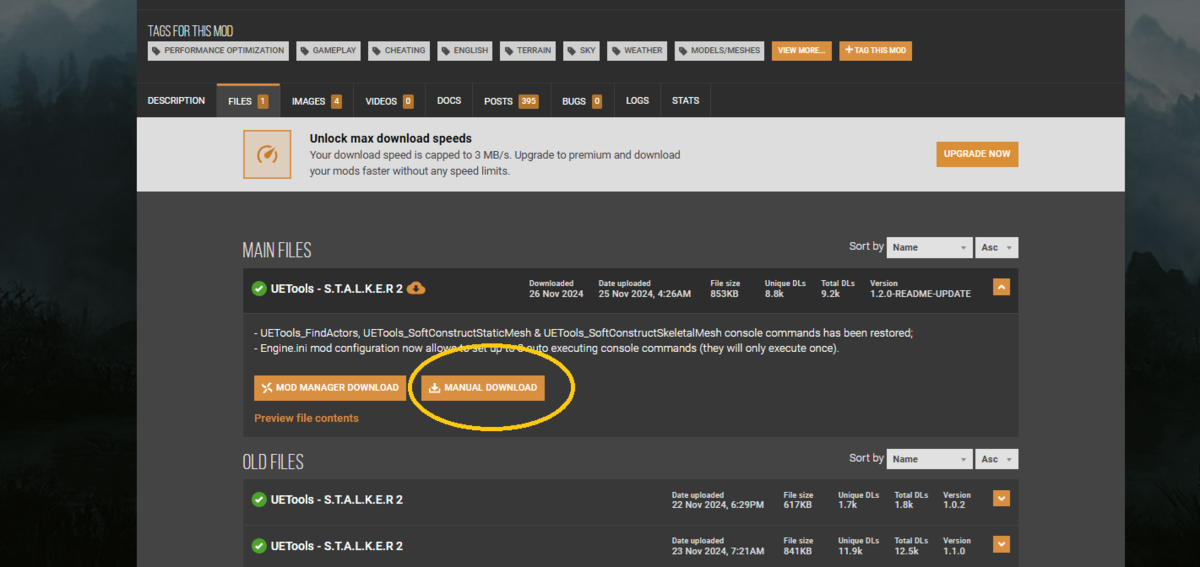Click the View More tags button
The width and height of the screenshot is (1200, 567).
pyautogui.click(x=801, y=50)
